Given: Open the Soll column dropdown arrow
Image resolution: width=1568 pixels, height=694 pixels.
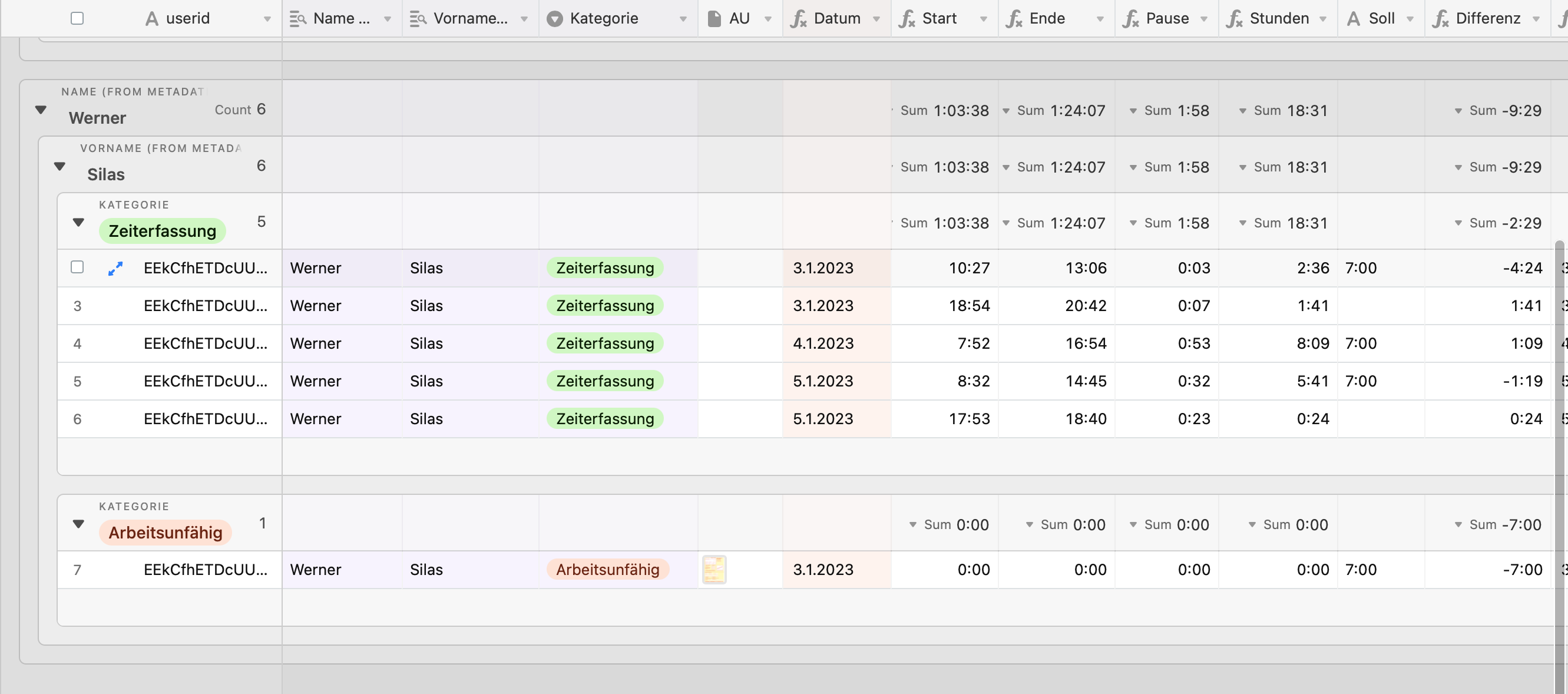Looking at the screenshot, I should [x=1410, y=19].
